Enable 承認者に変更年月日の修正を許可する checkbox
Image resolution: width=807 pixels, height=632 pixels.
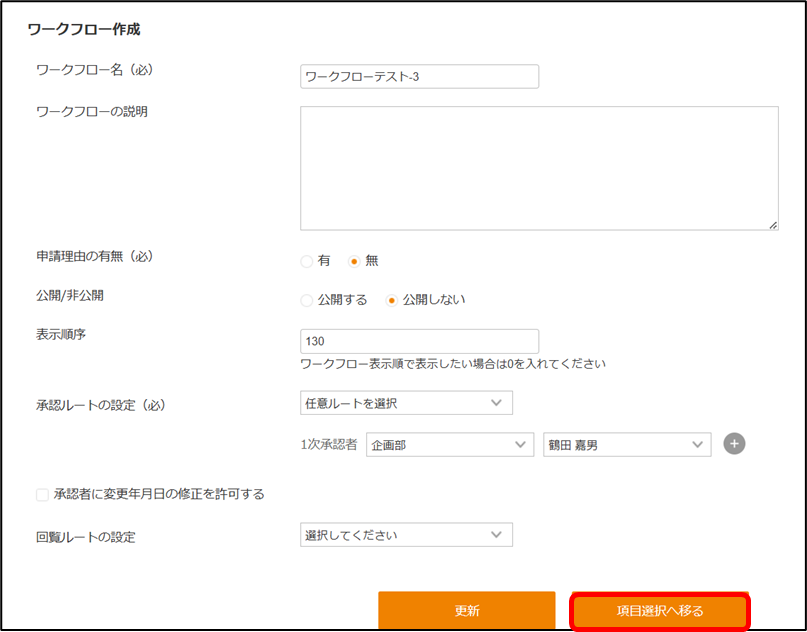click(42, 495)
